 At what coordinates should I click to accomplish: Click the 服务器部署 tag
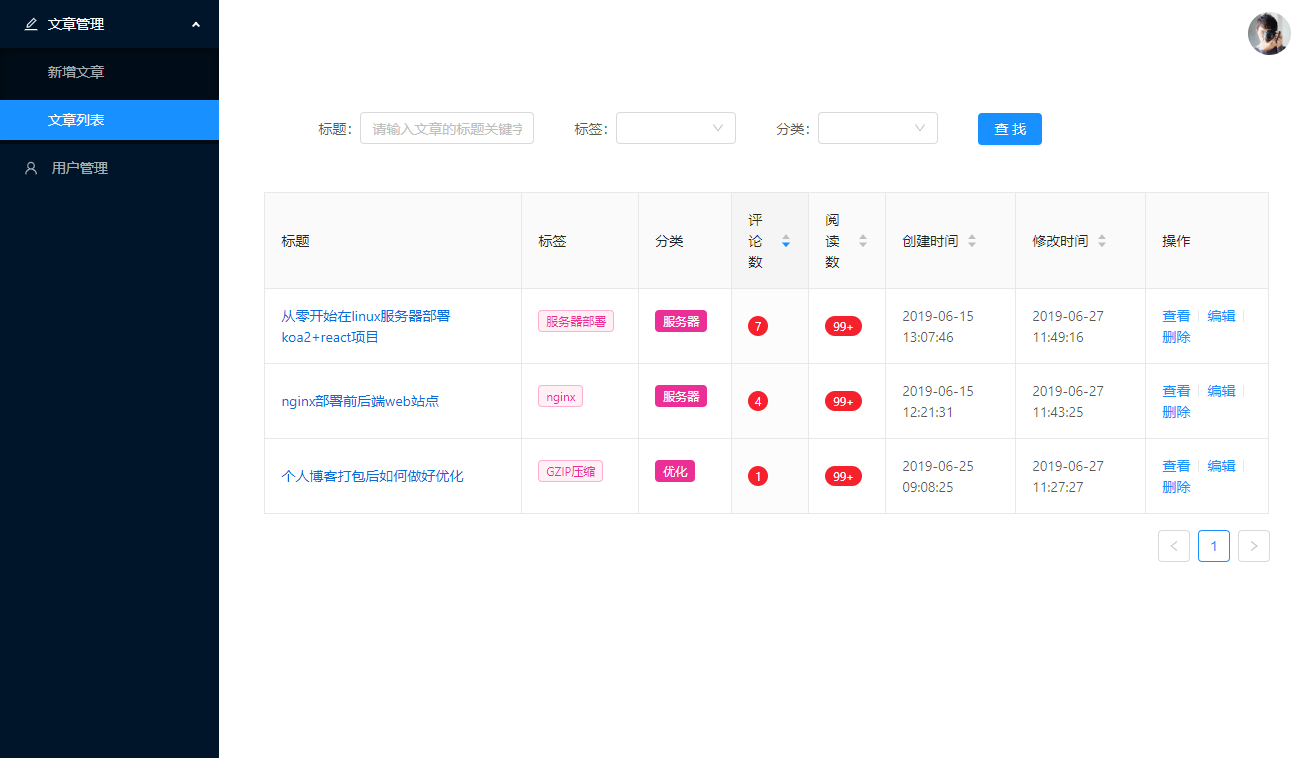(576, 321)
